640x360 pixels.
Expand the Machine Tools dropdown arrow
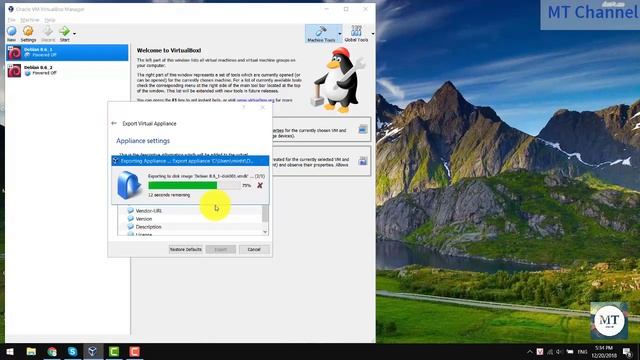(340, 34)
